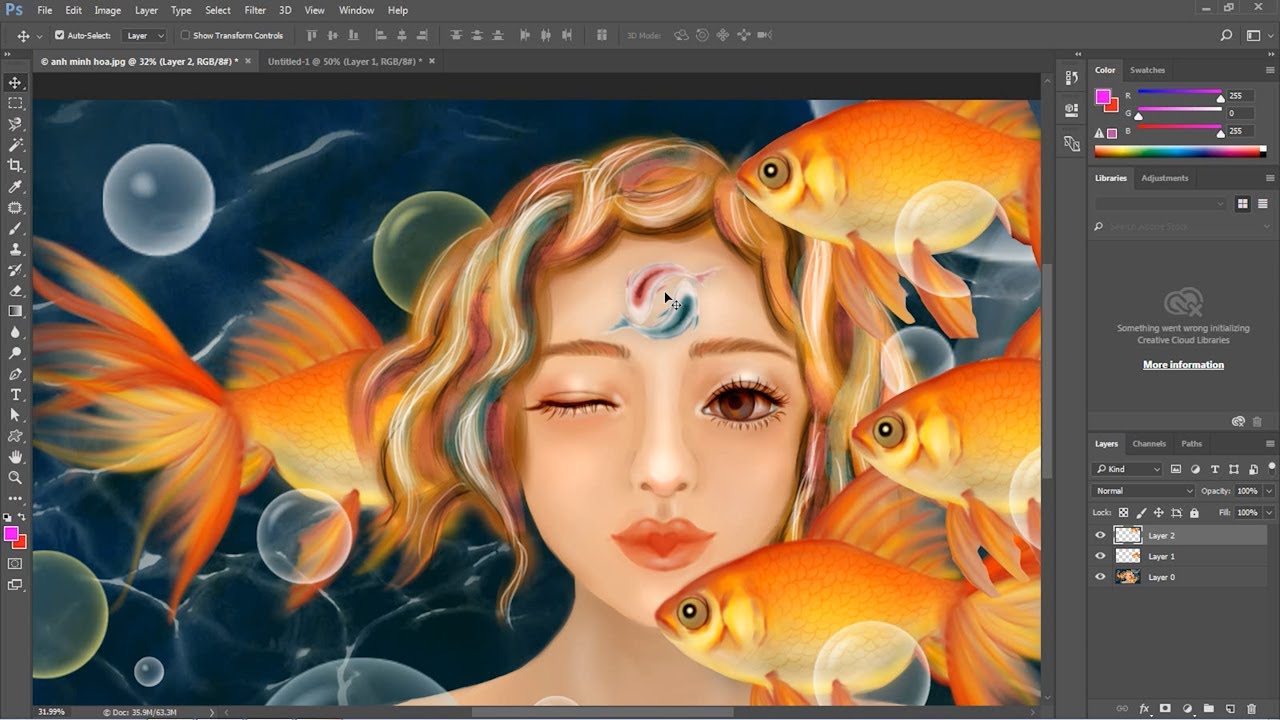Click the R value input field
1280x720 pixels.
coord(1240,96)
